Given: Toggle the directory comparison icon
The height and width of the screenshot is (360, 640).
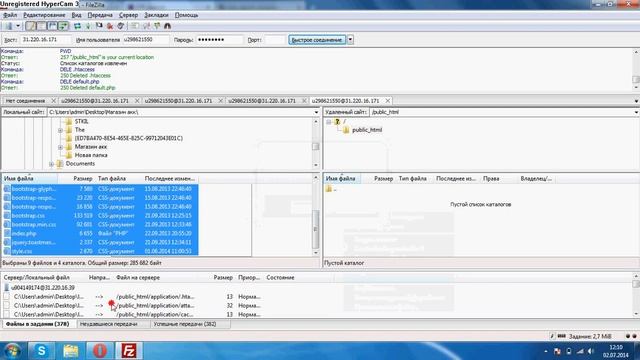Looking at the screenshot, I should coord(146,26).
